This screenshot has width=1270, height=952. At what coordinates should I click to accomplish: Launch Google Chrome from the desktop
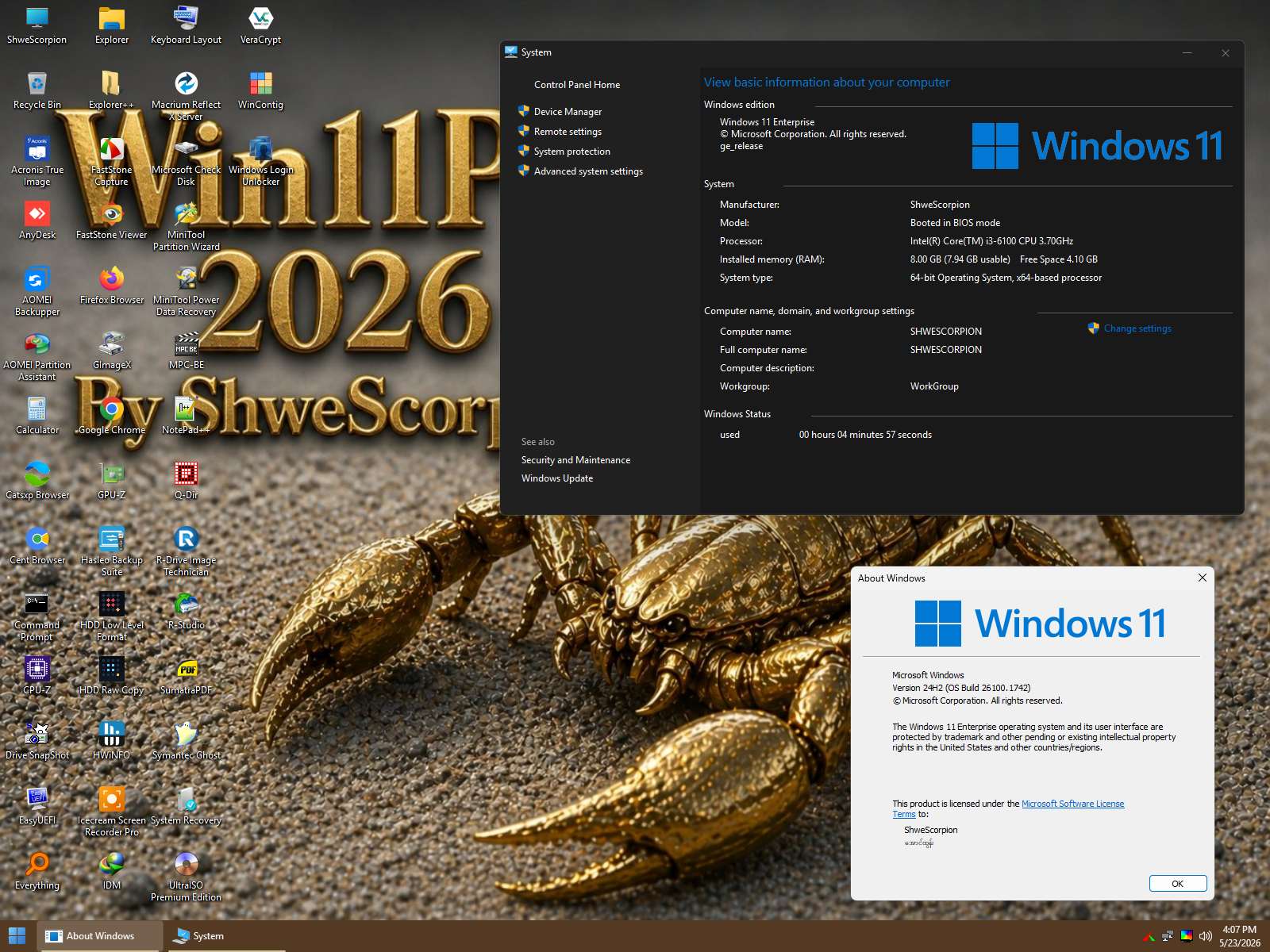(112, 416)
